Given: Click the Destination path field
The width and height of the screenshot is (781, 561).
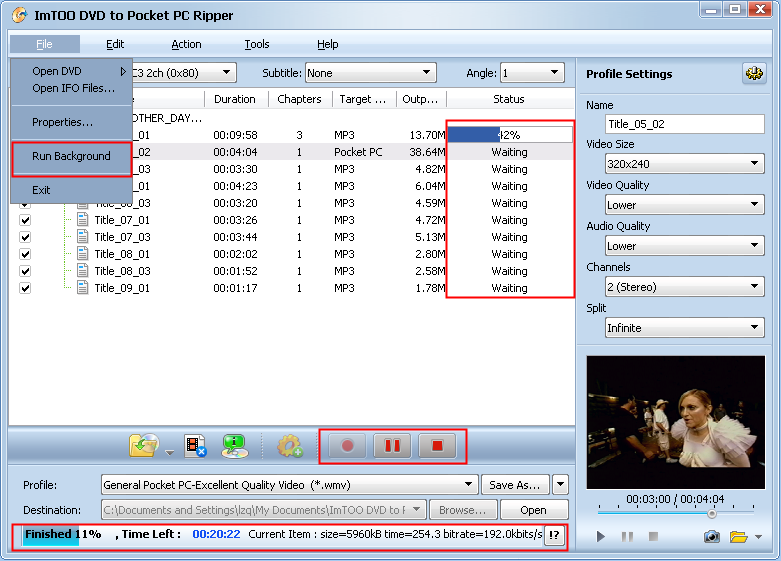Looking at the screenshot, I should [x=264, y=510].
